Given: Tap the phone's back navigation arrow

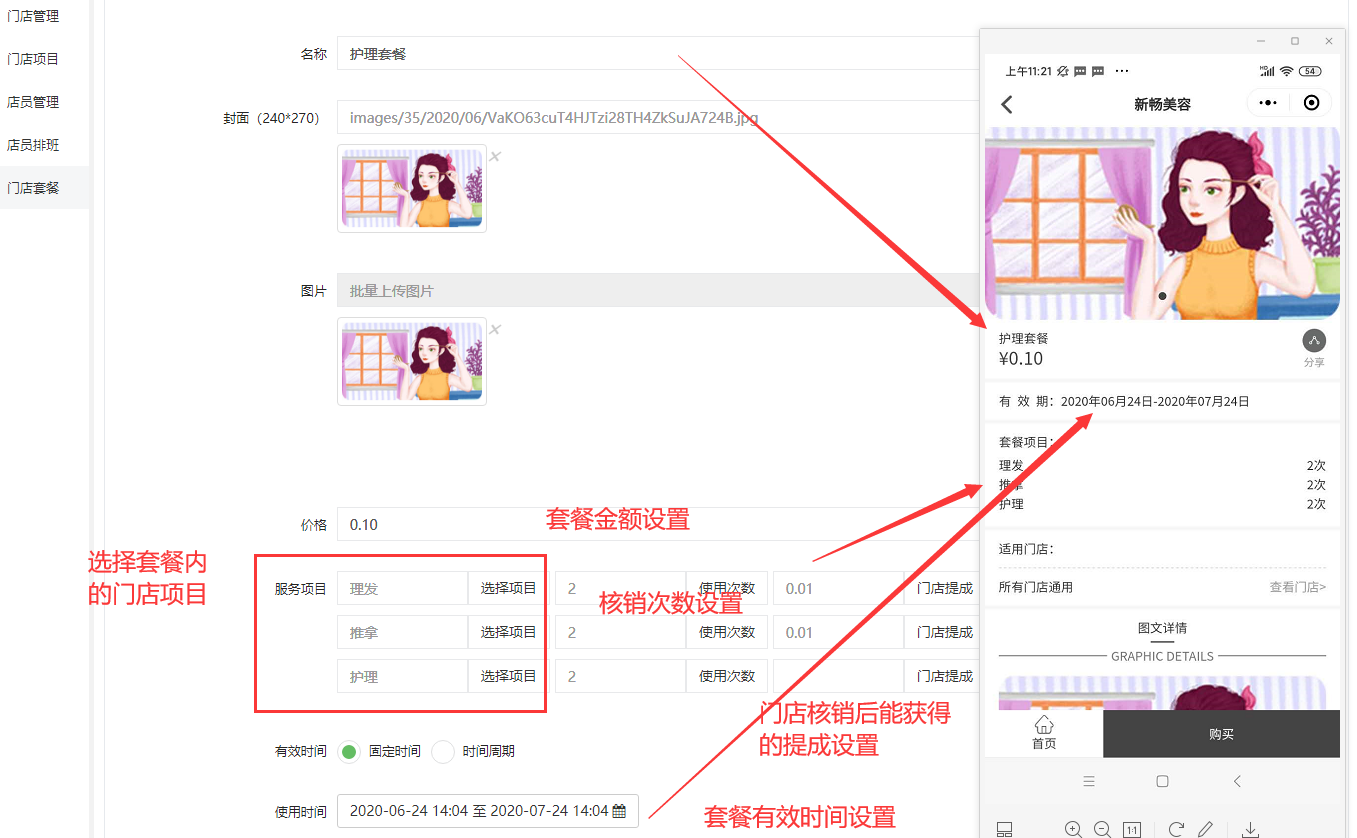Looking at the screenshot, I should point(1237,781).
